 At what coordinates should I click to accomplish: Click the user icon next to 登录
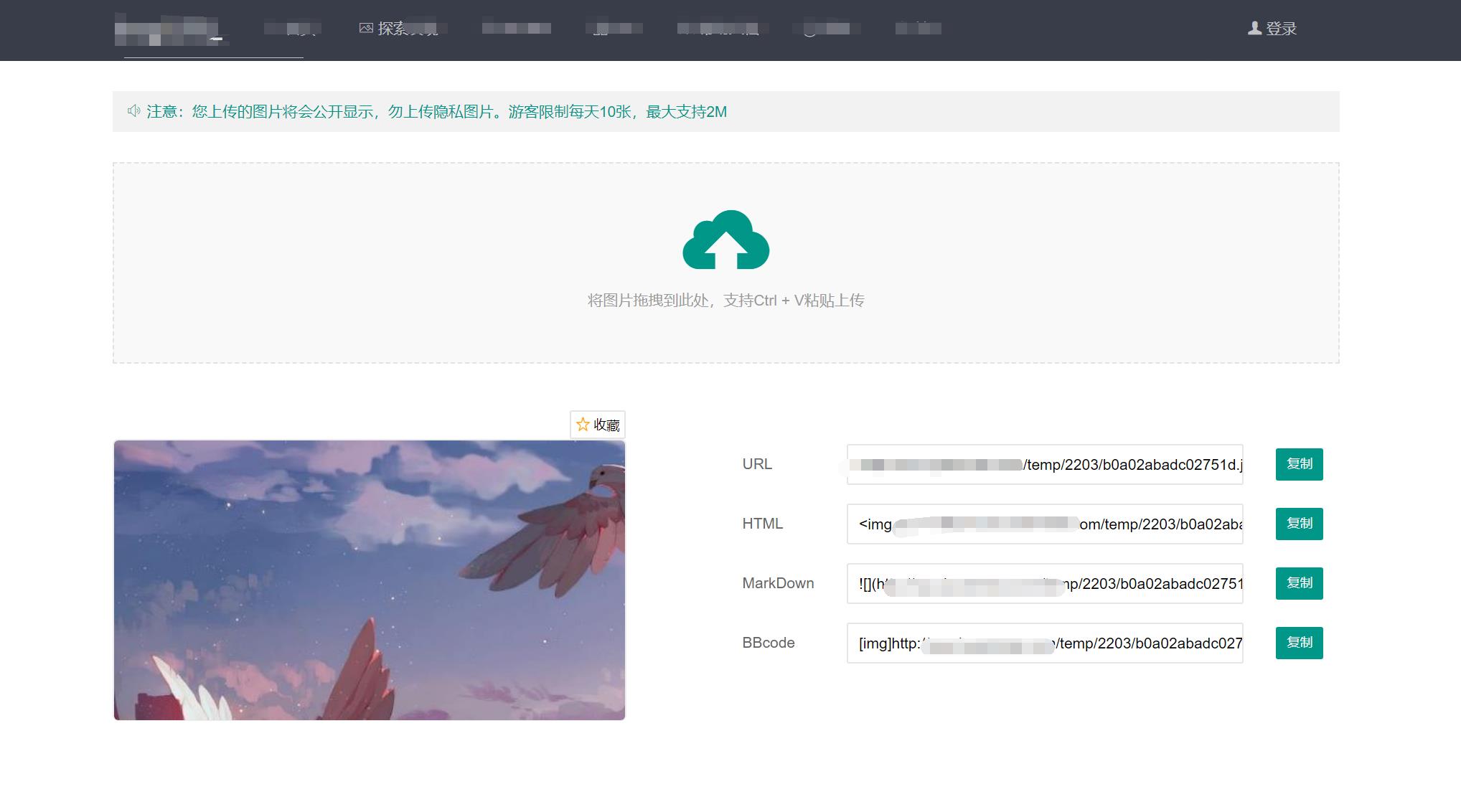pos(1254,29)
